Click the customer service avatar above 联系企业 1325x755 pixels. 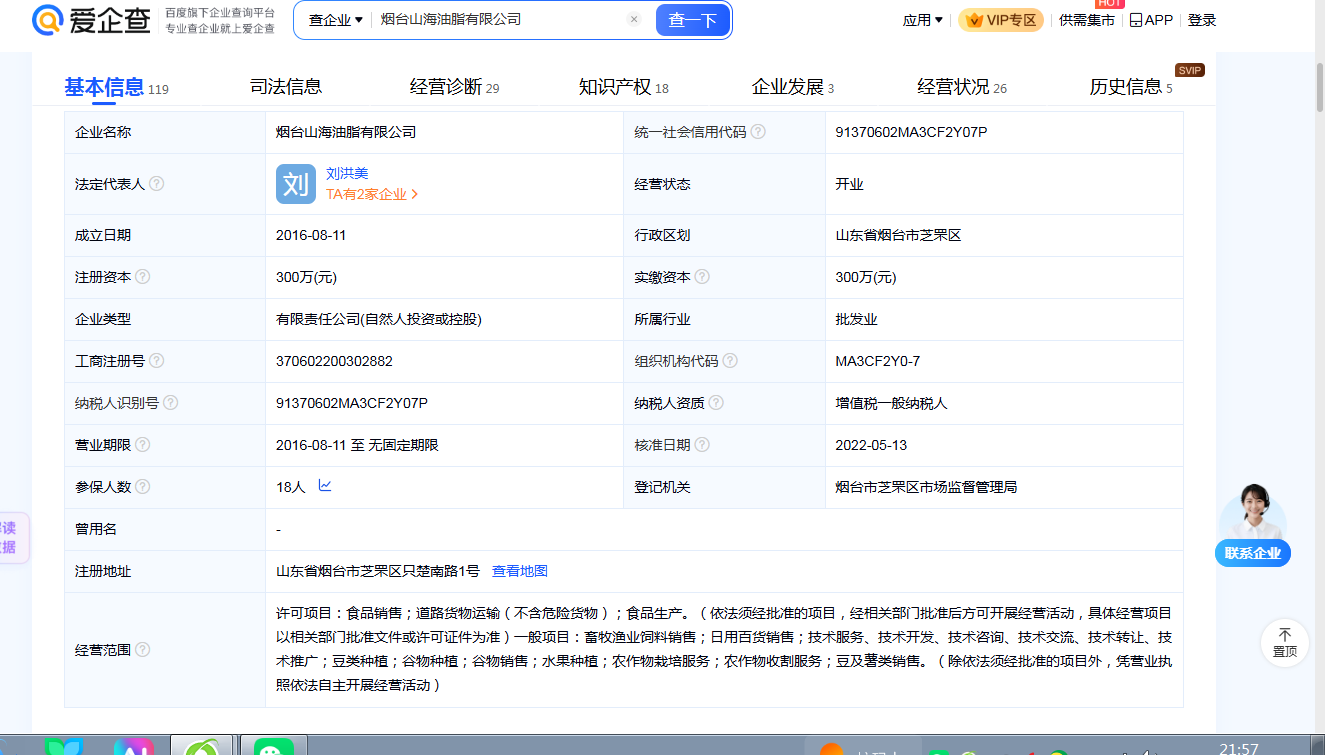pos(1253,513)
